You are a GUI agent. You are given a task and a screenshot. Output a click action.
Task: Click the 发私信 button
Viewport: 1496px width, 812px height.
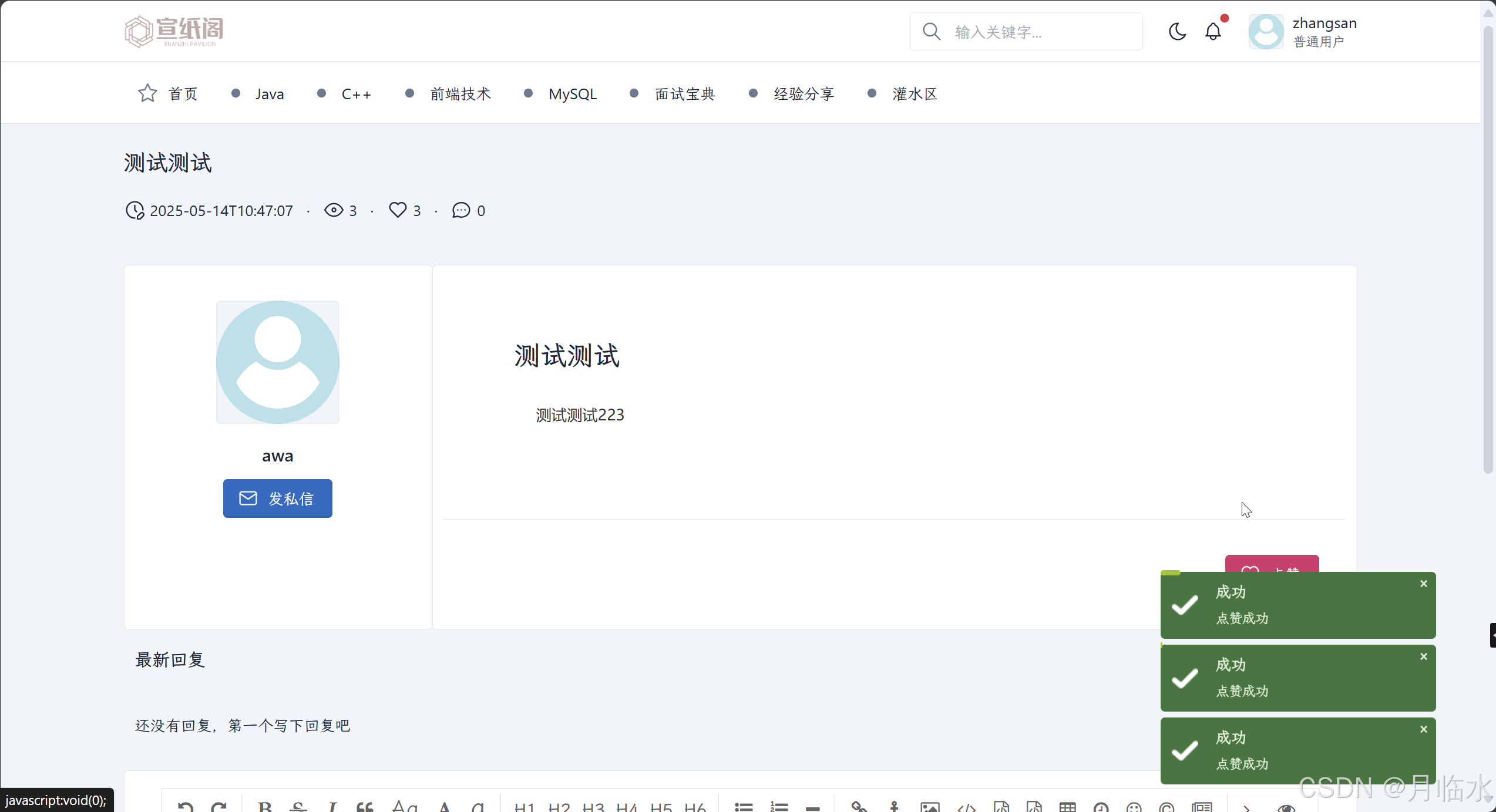[x=277, y=498]
